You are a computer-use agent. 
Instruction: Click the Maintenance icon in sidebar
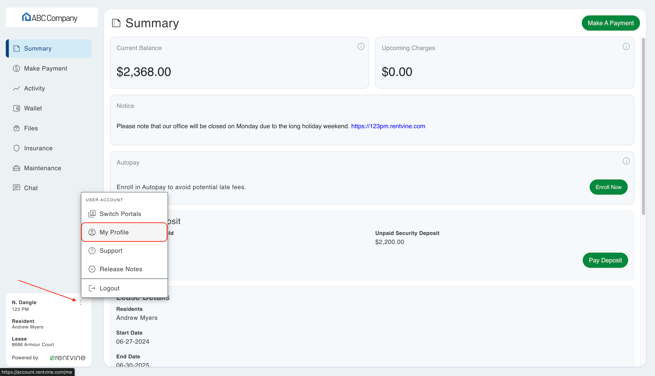[x=16, y=168]
